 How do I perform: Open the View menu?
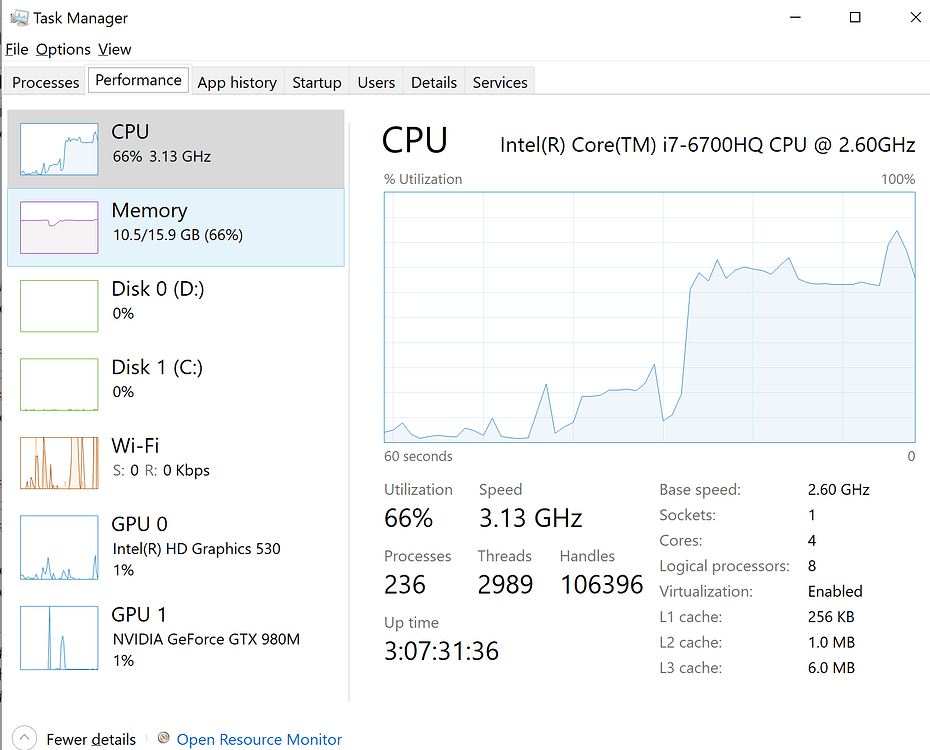pyautogui.click(x=115, y=49)
